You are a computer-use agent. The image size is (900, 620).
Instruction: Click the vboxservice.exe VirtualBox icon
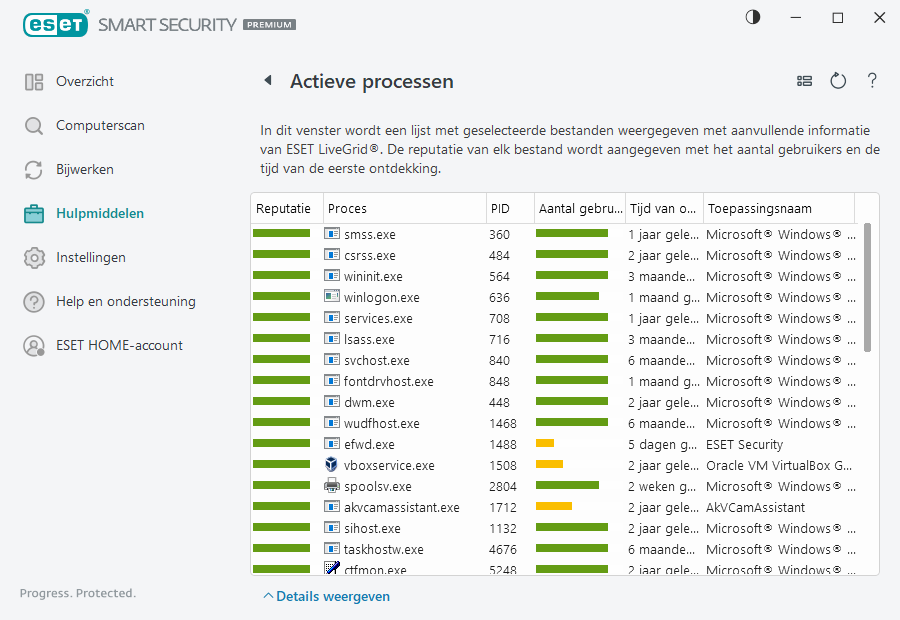tap(333, 465)
